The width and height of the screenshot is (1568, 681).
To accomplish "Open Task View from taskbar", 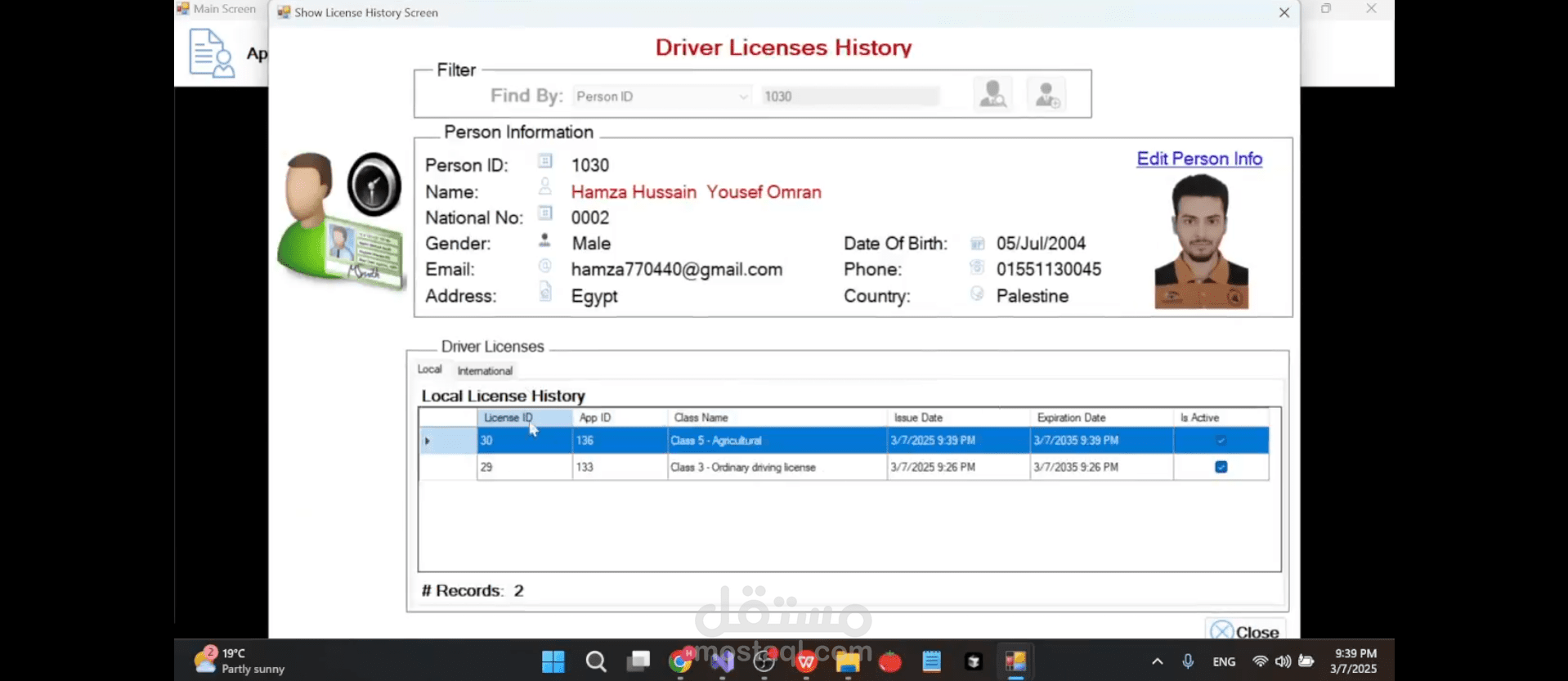I will click(x=638, y=661).
